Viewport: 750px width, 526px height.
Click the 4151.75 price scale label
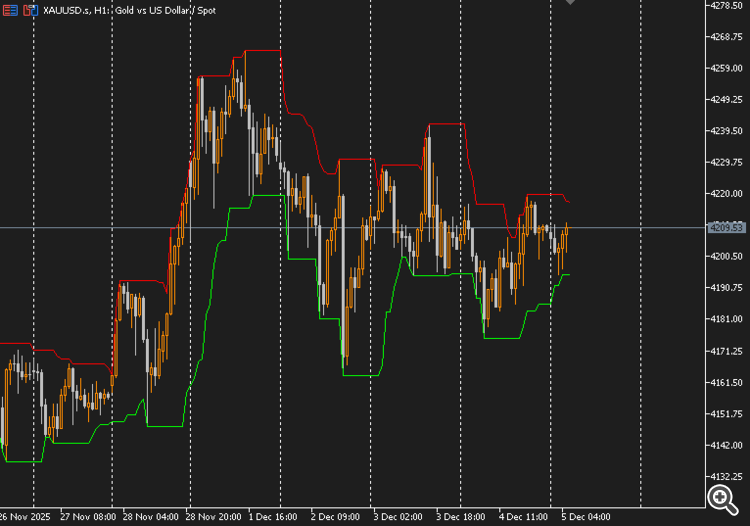(x=726, y=414)
